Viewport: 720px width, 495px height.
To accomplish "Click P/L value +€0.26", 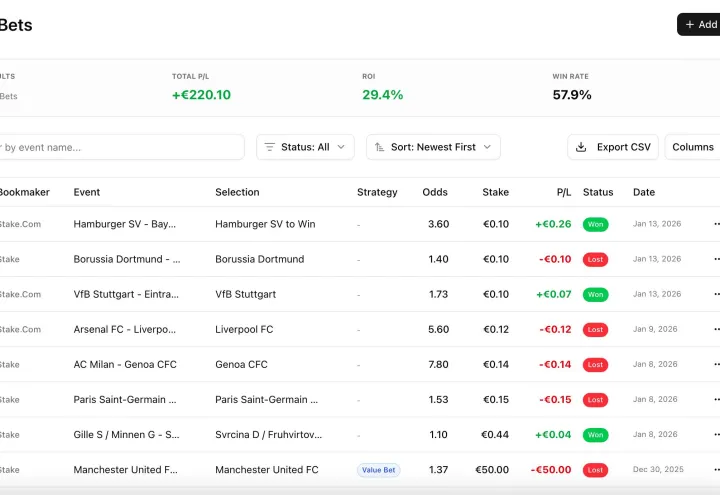I will (553, 224).
